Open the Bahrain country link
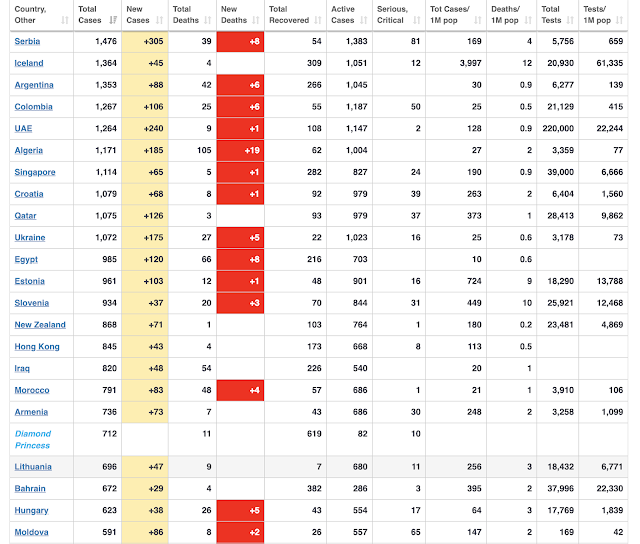Viewport: 640px width, 544px height. click(30, 488)
